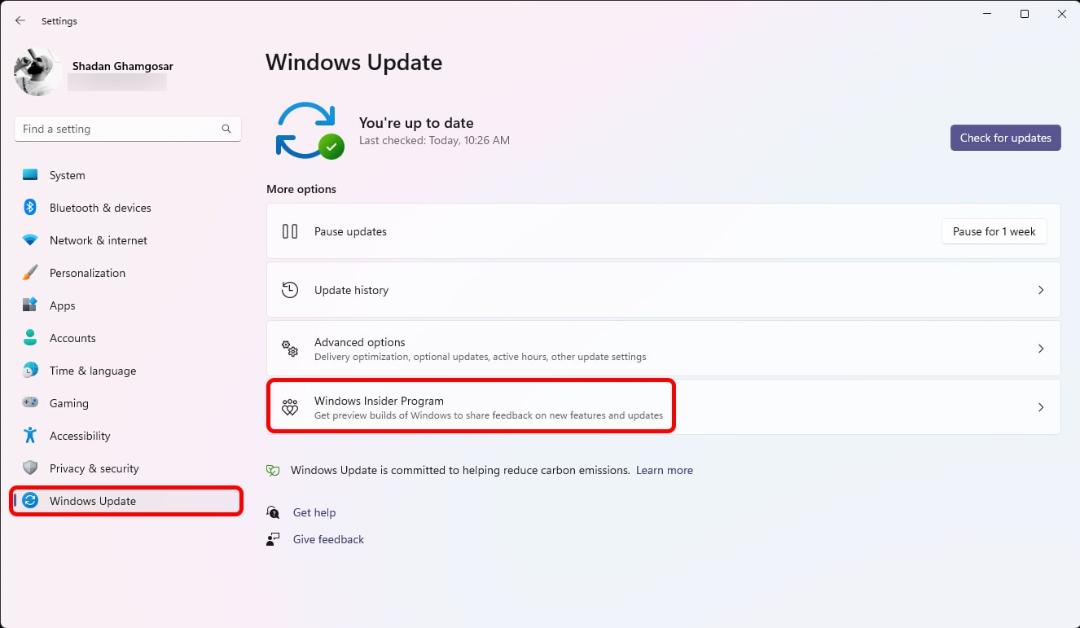Click the Update history clock icon

[x=290, y=290]
